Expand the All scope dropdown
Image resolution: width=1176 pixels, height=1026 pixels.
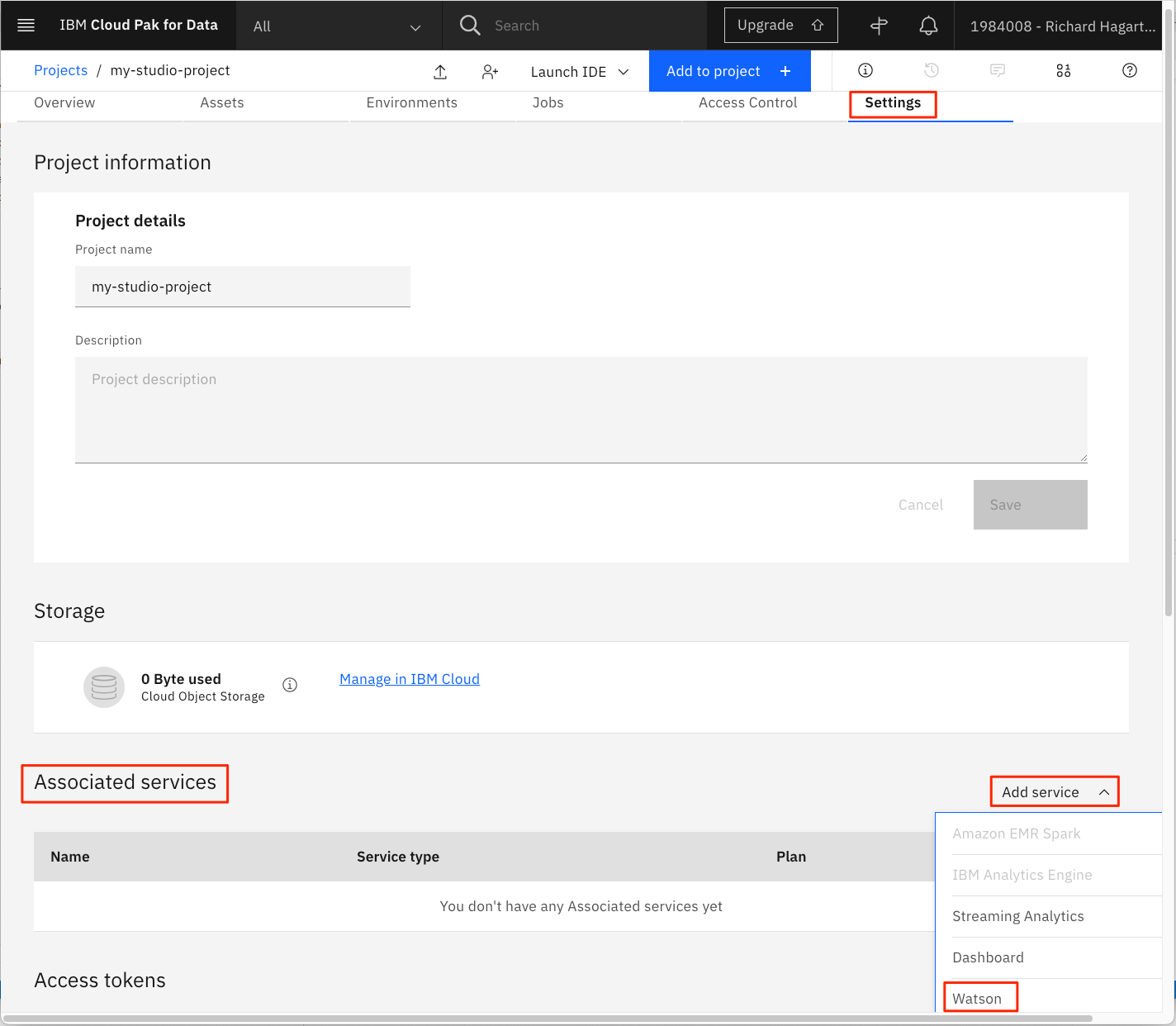(339, 26)
